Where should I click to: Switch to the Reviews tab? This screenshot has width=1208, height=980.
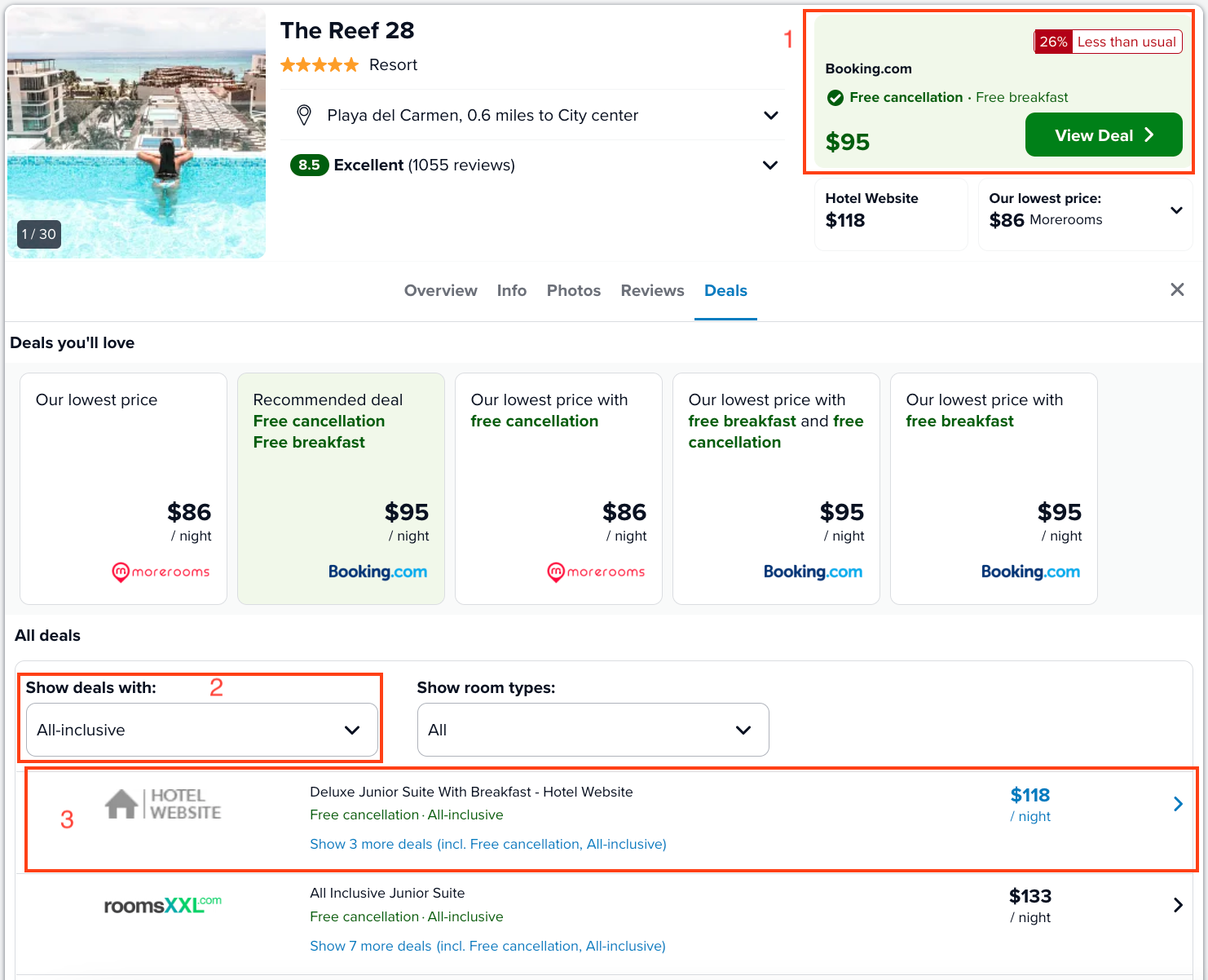click(652, 290)
